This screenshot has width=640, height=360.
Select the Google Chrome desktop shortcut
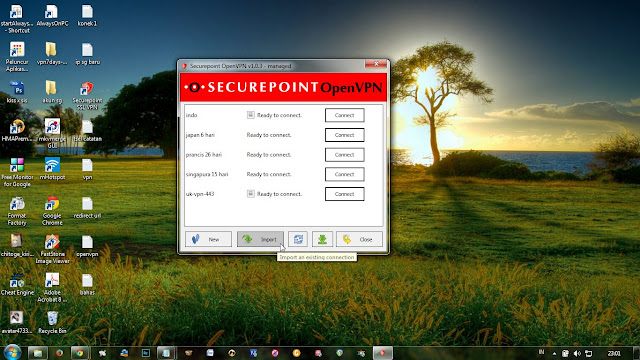(x=52, y=211)
